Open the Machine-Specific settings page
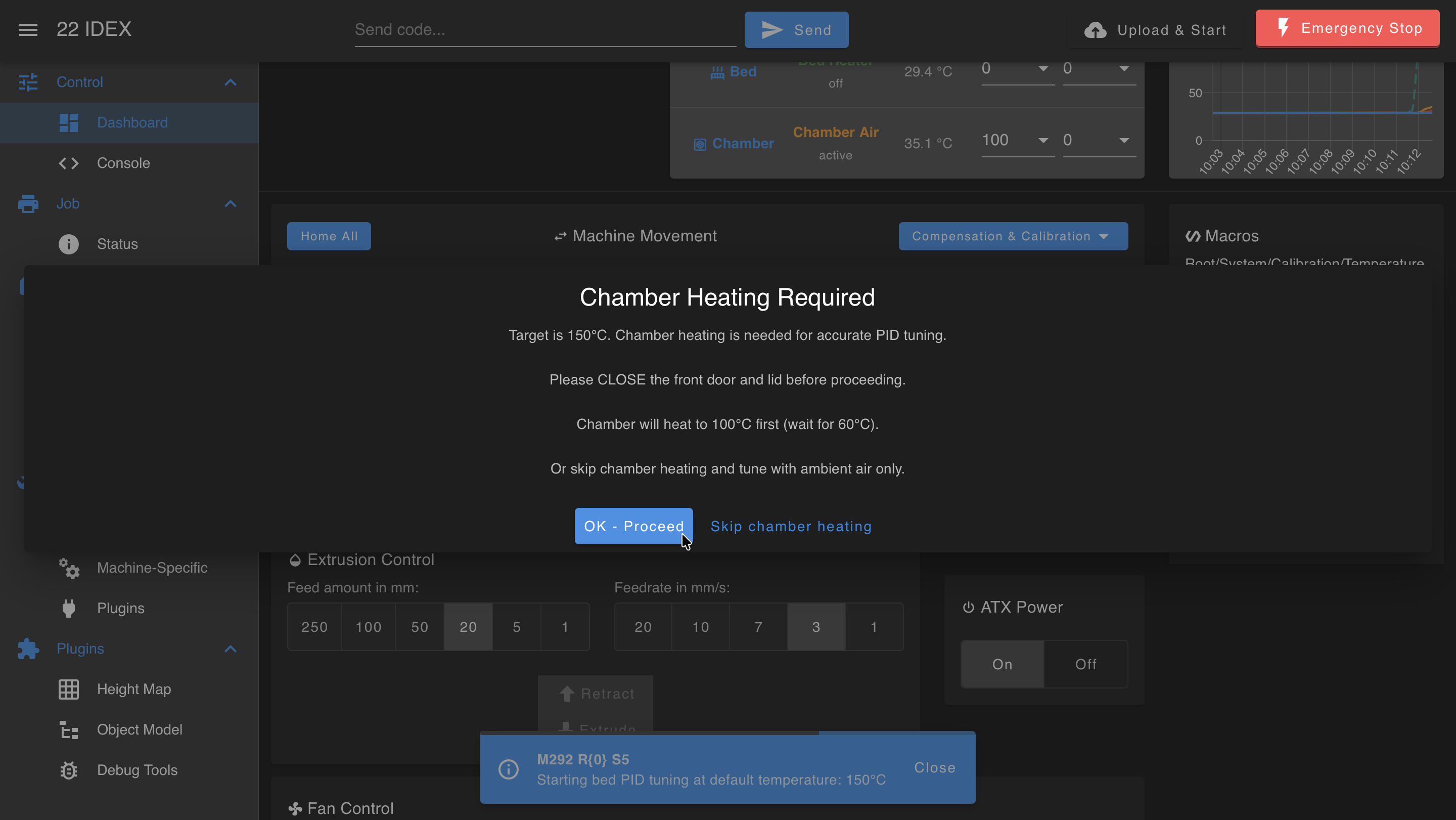The width and height of the screenshot is (1456, 820). (129, 568)
